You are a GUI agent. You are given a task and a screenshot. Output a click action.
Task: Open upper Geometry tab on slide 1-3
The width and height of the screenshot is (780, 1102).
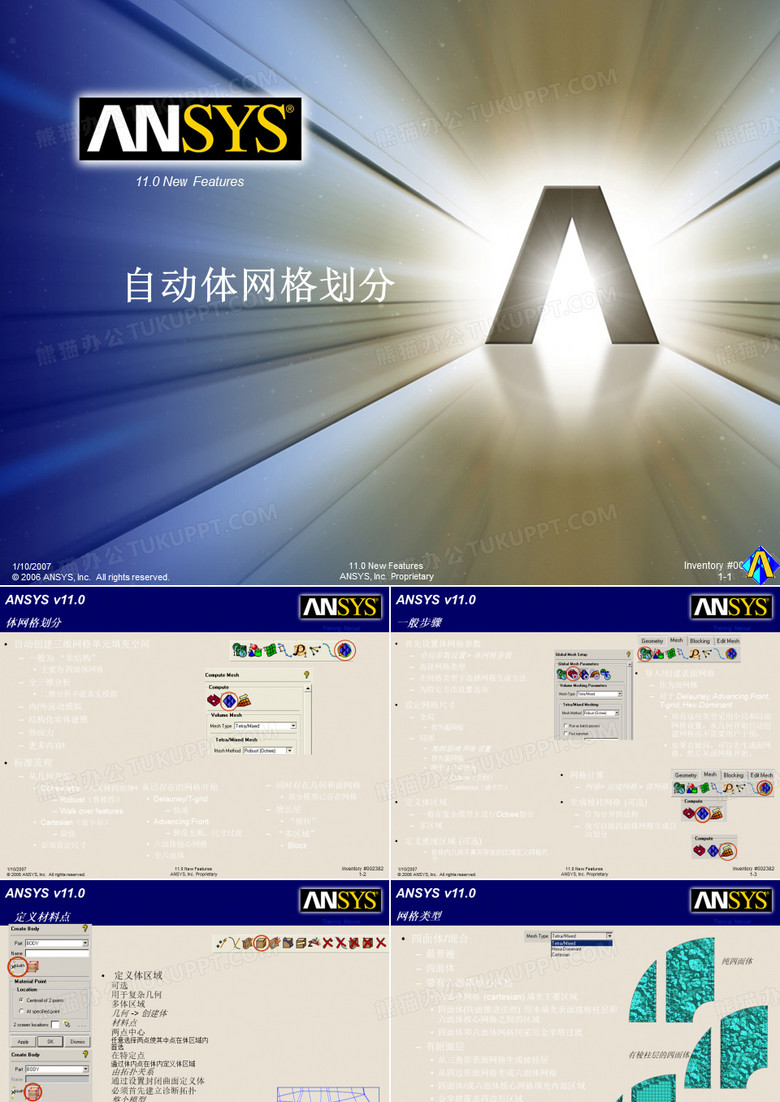click(x=652, y=641)
